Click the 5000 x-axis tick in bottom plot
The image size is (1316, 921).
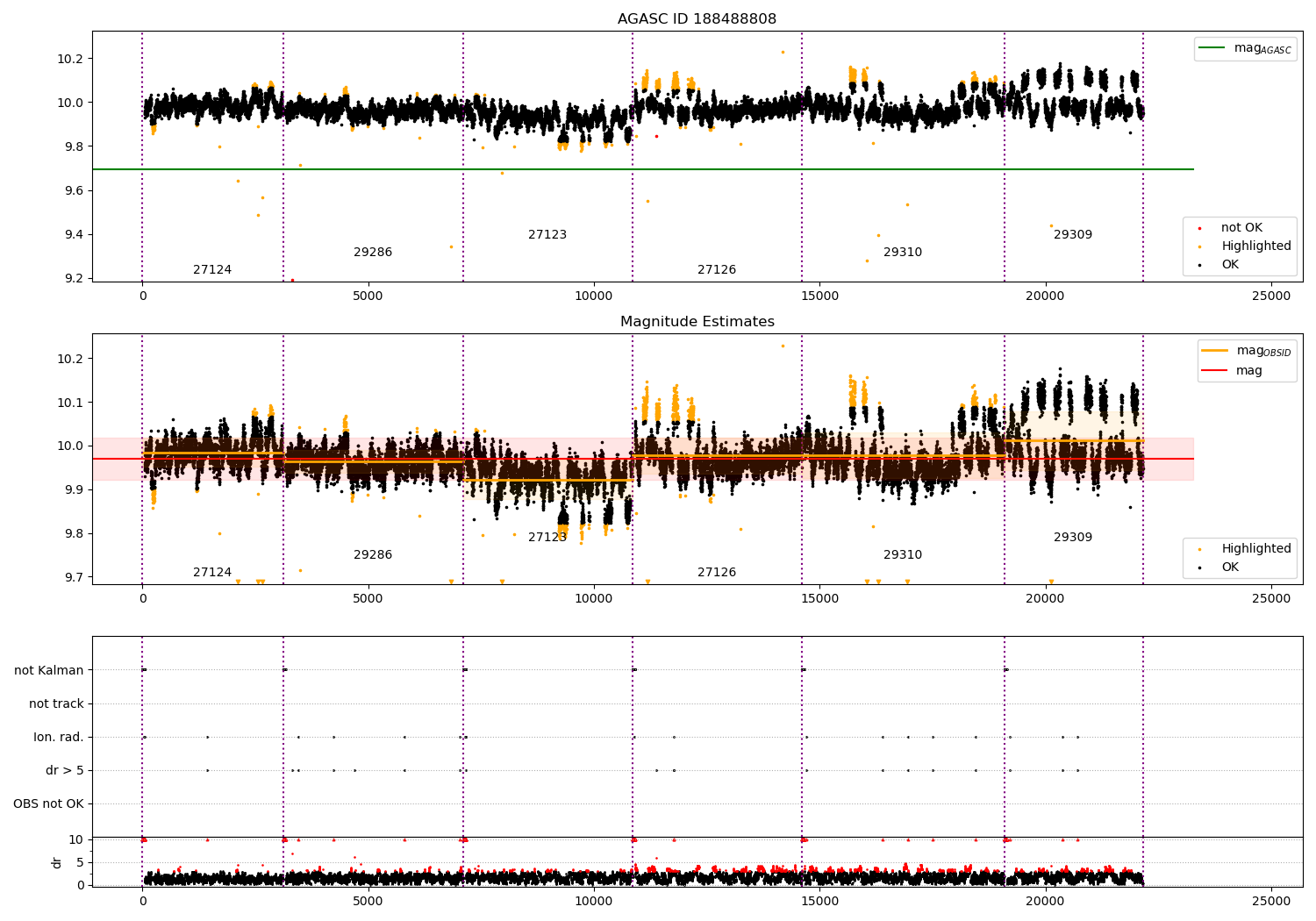(x=368, y=902)
